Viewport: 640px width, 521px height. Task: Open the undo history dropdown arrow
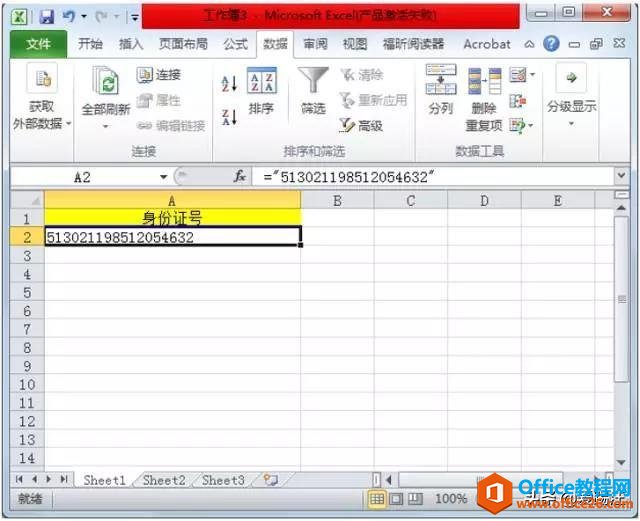[x=84, y=17]
